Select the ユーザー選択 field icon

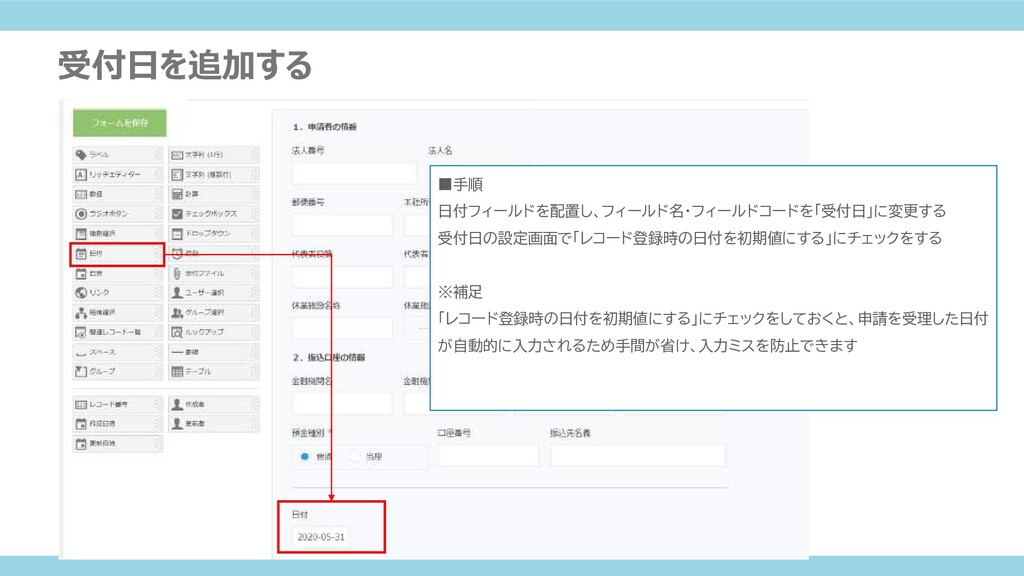(x=177, y=293)
